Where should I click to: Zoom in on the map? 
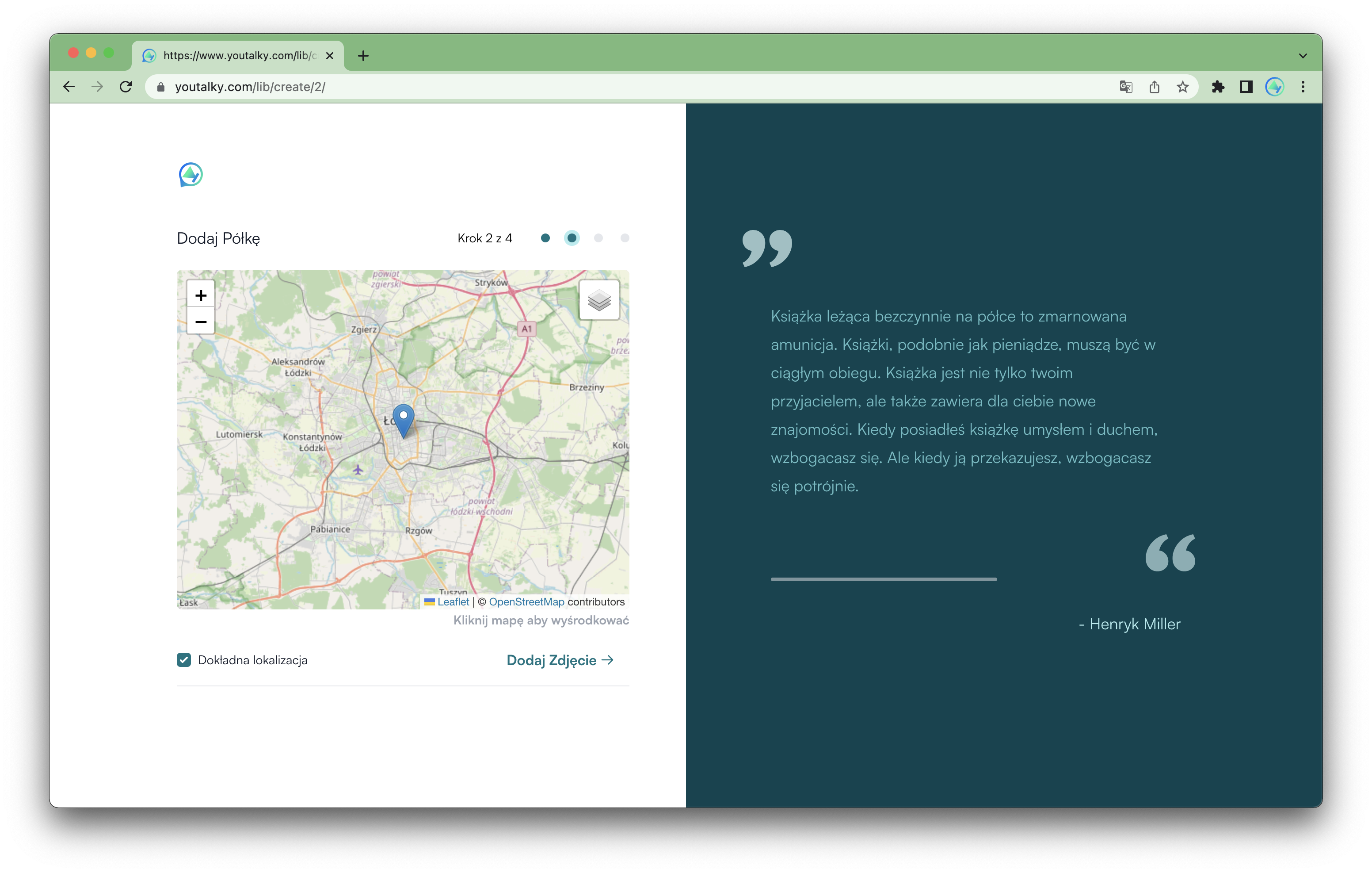coord(201,295)
